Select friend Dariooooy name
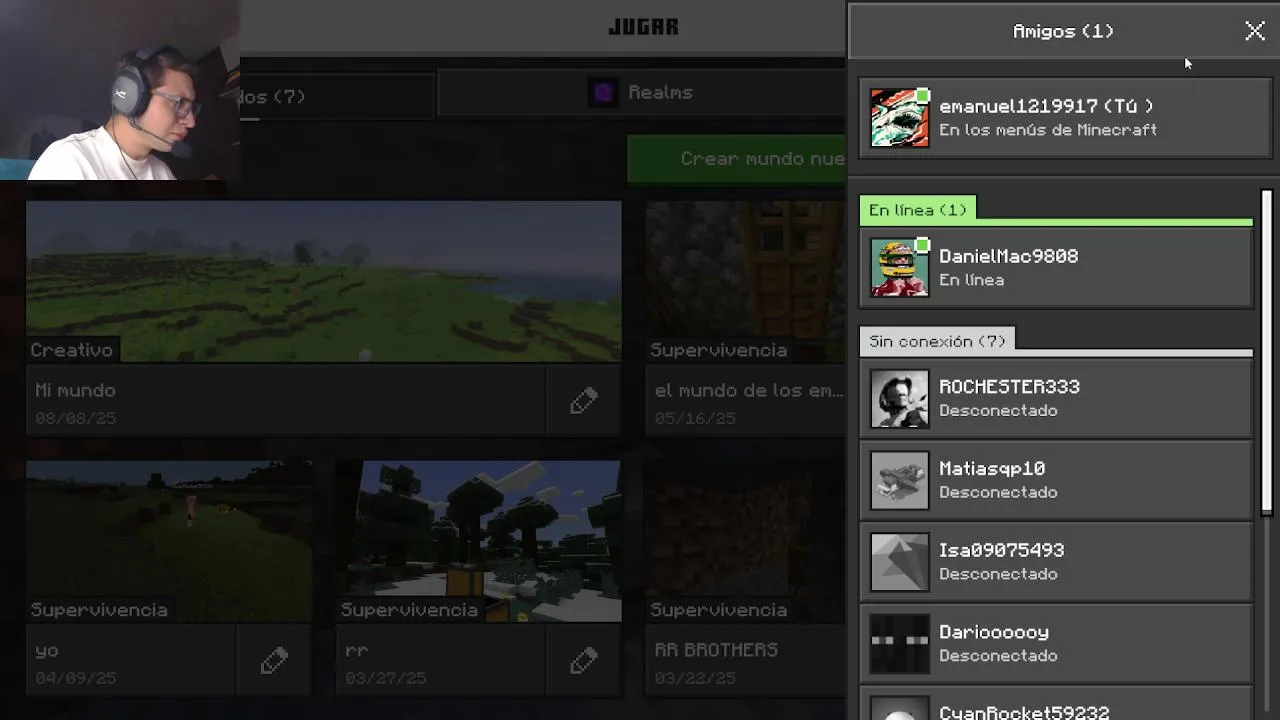This screenshot has height=720, width=1280. click(x=994, y=633)
